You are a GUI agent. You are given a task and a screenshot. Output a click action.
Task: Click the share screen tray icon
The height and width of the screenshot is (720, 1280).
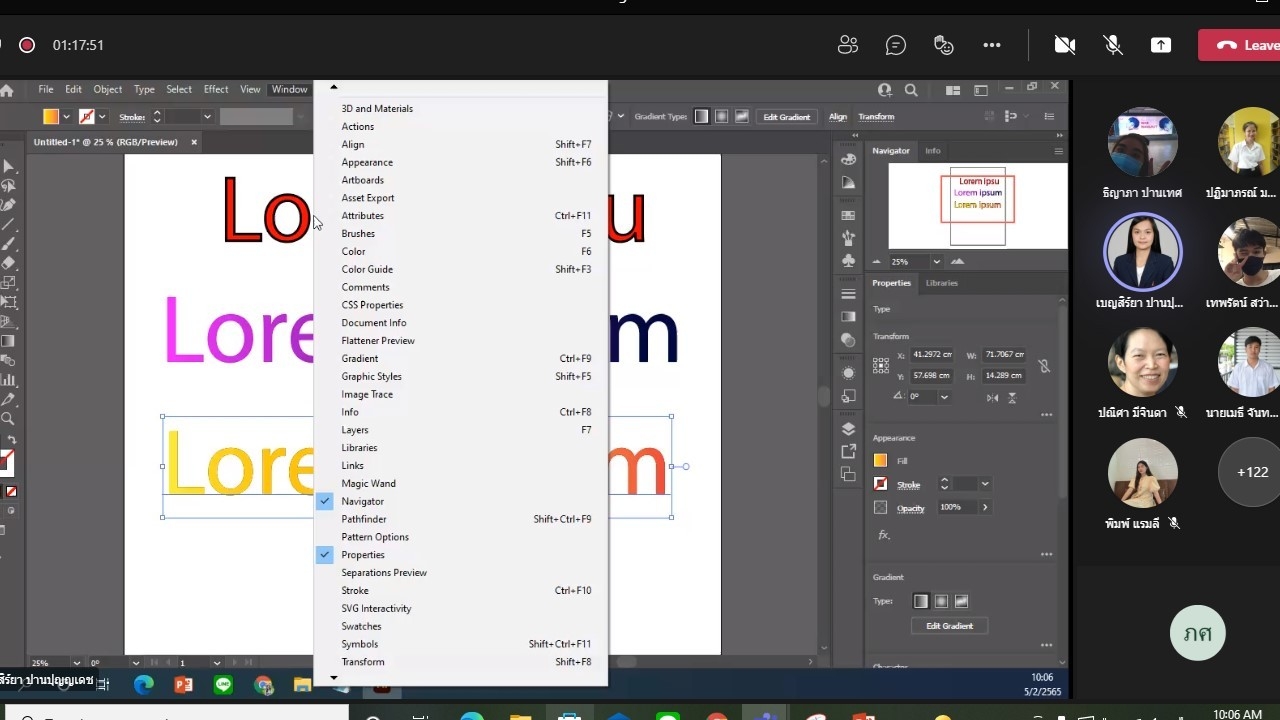1161,45
